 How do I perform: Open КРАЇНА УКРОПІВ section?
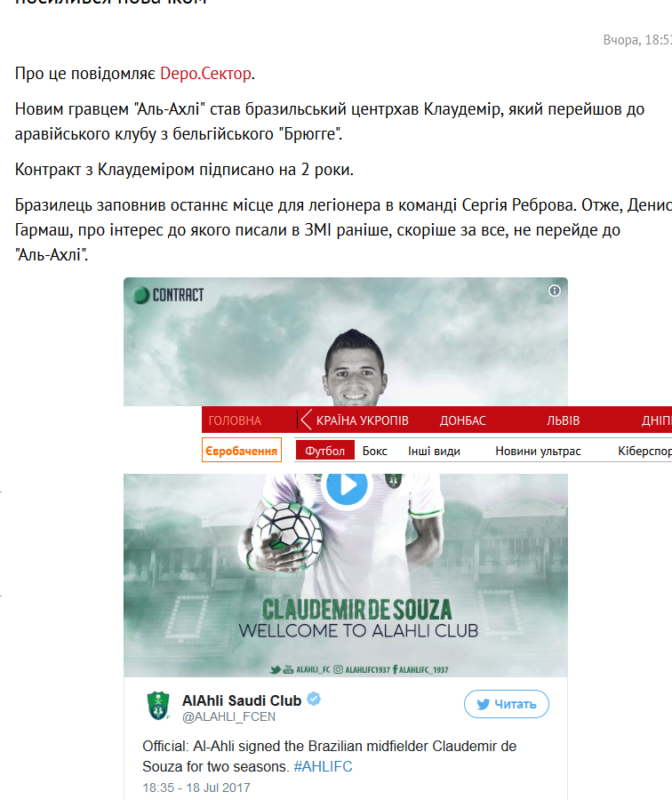362,420
